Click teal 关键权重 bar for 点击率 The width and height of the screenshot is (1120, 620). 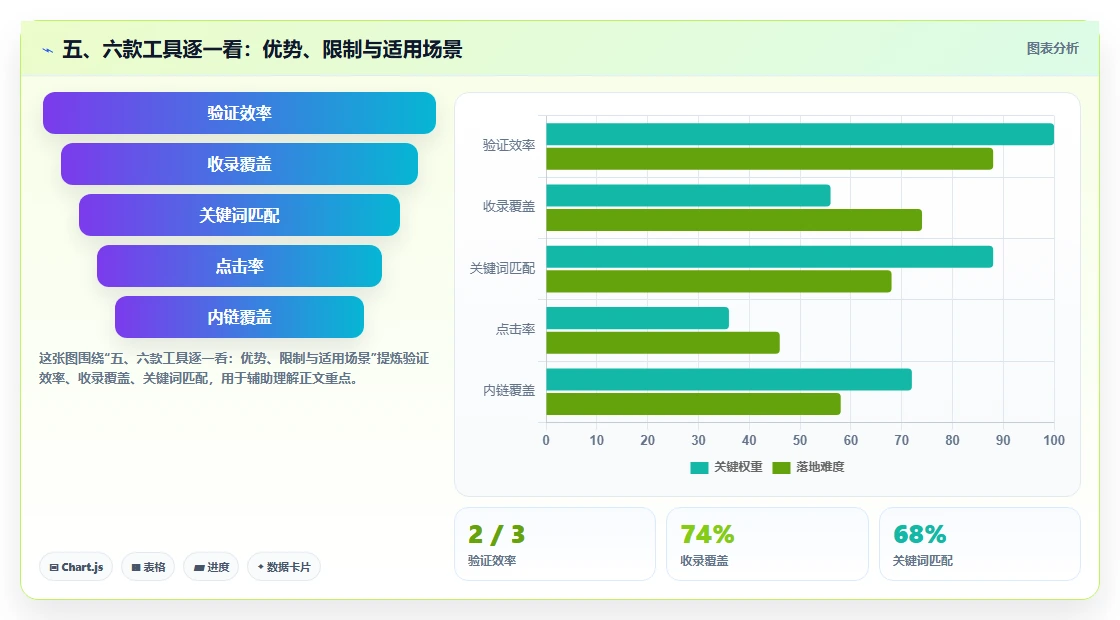[x=637, y=319]
